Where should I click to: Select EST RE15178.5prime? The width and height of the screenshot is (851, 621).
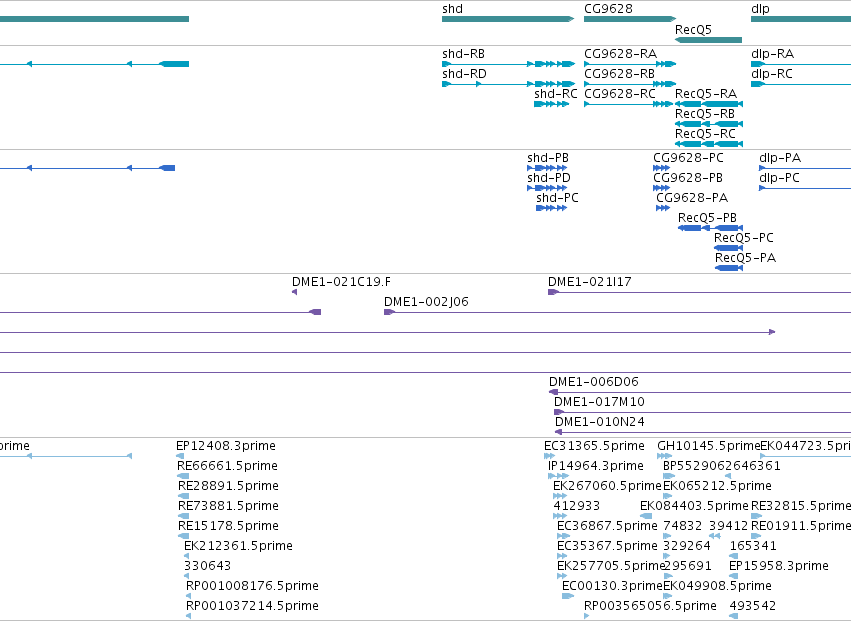183,536
